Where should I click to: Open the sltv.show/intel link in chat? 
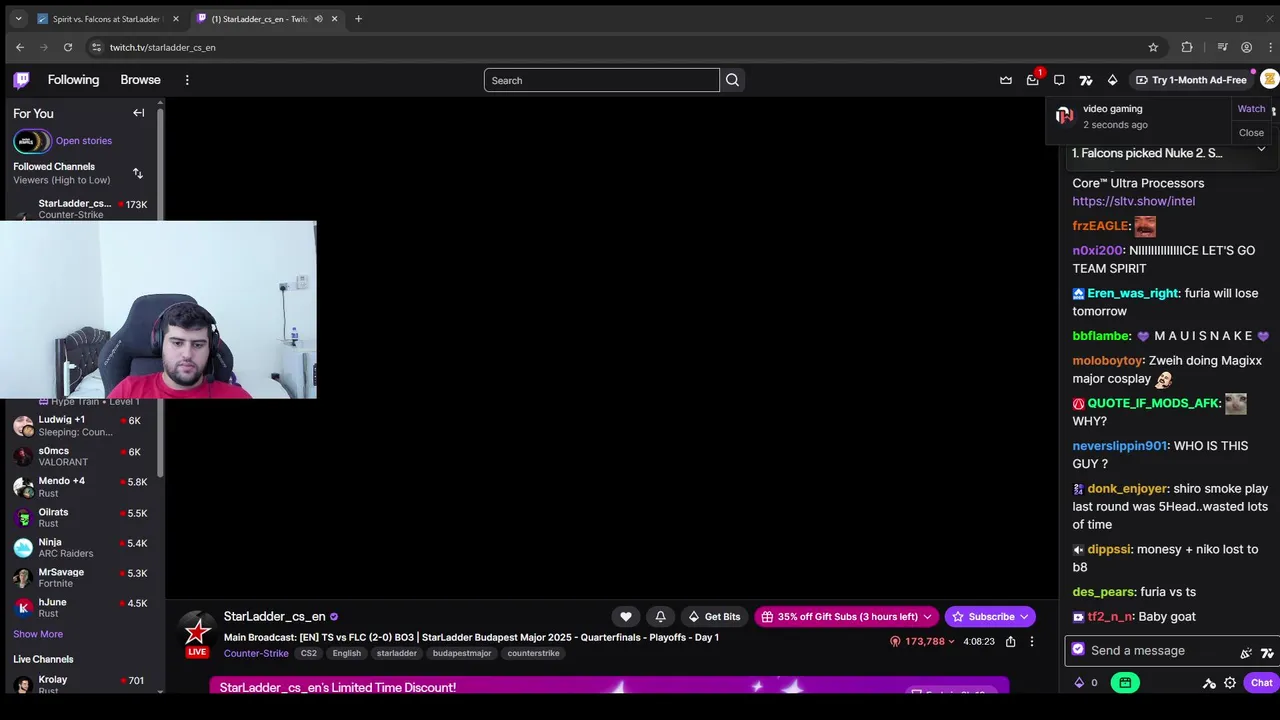[1133, 201]
